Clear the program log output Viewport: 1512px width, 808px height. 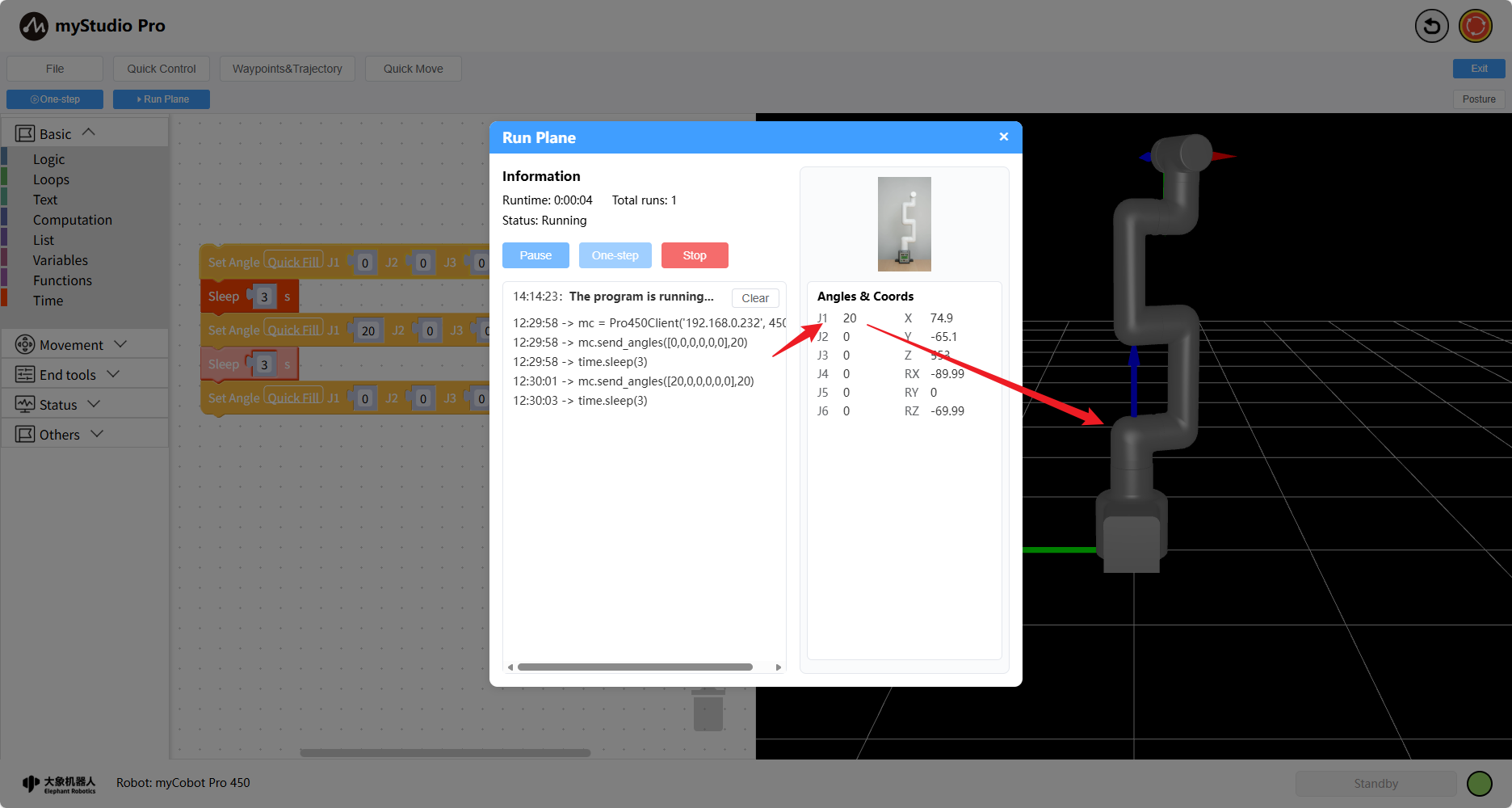[755, 298]
